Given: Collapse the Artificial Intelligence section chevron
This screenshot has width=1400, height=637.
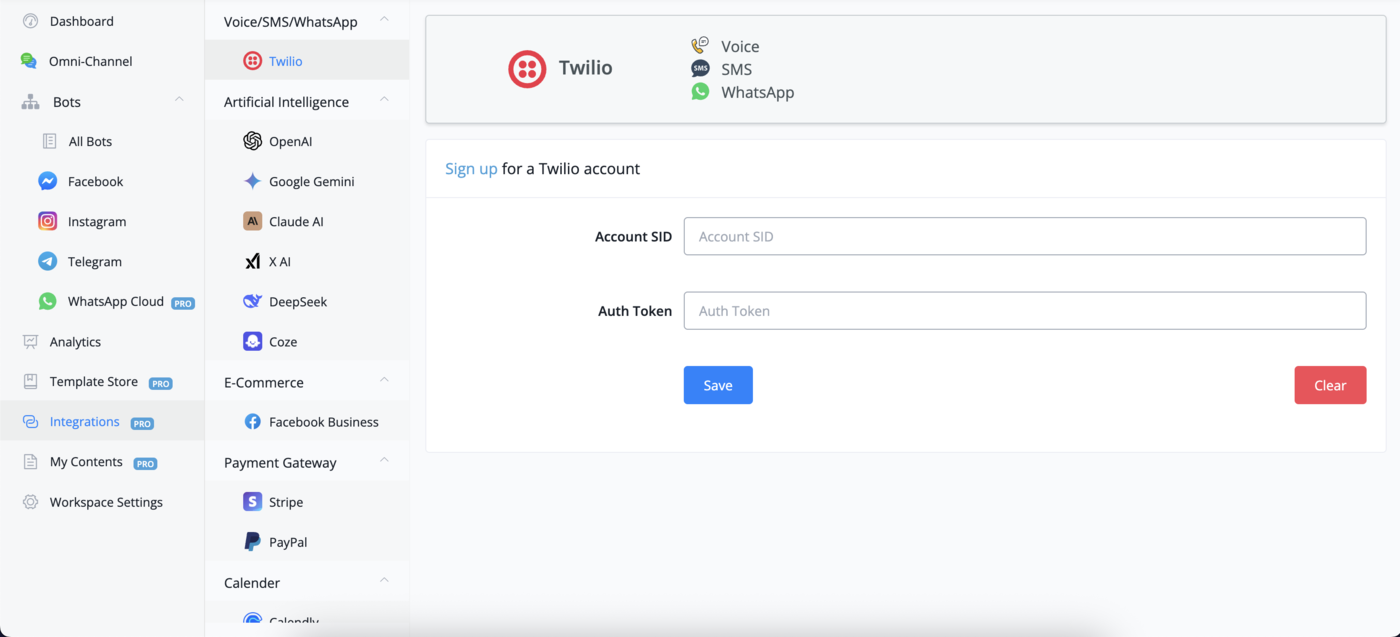Looking at the screenshot, I should pyautogui.click(x=384, y=100).
